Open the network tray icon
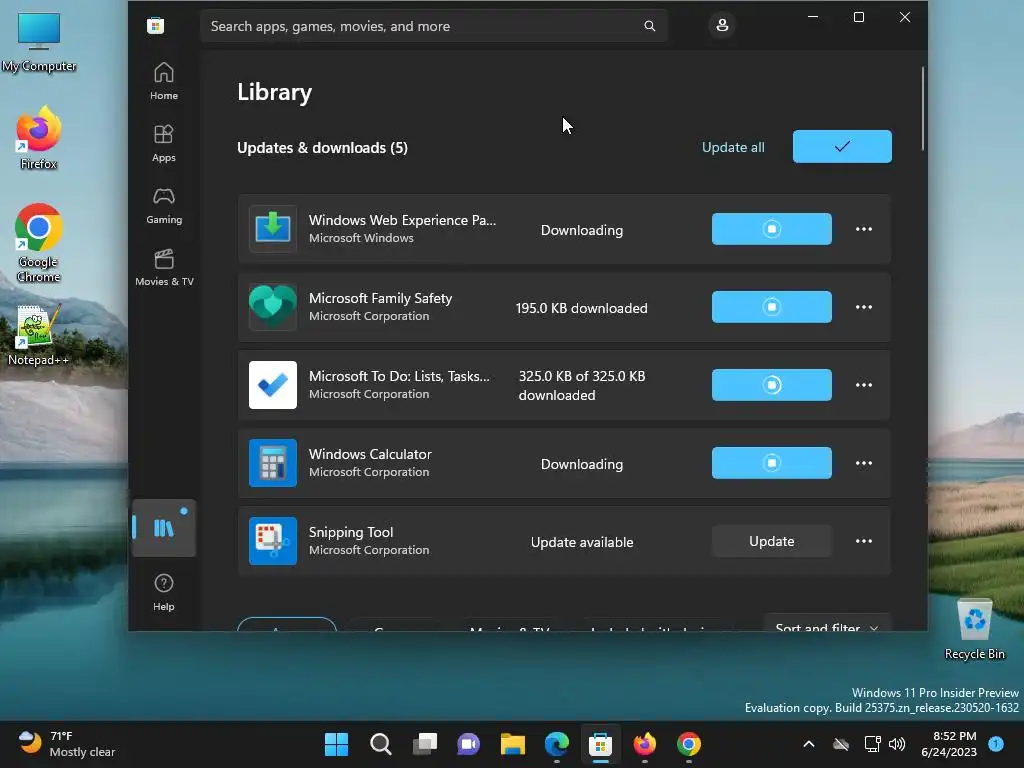The height and width of the screenshot is (768, 1024). 872,744
